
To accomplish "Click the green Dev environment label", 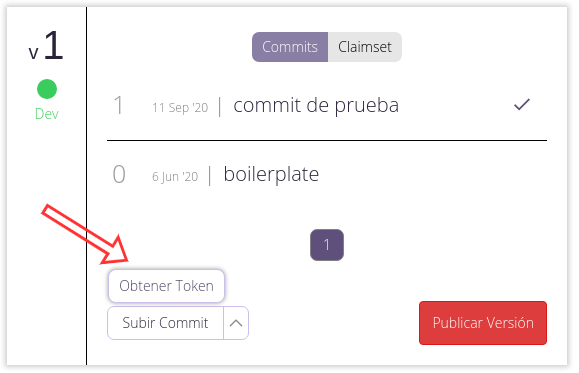I will (x=47, y=114).
